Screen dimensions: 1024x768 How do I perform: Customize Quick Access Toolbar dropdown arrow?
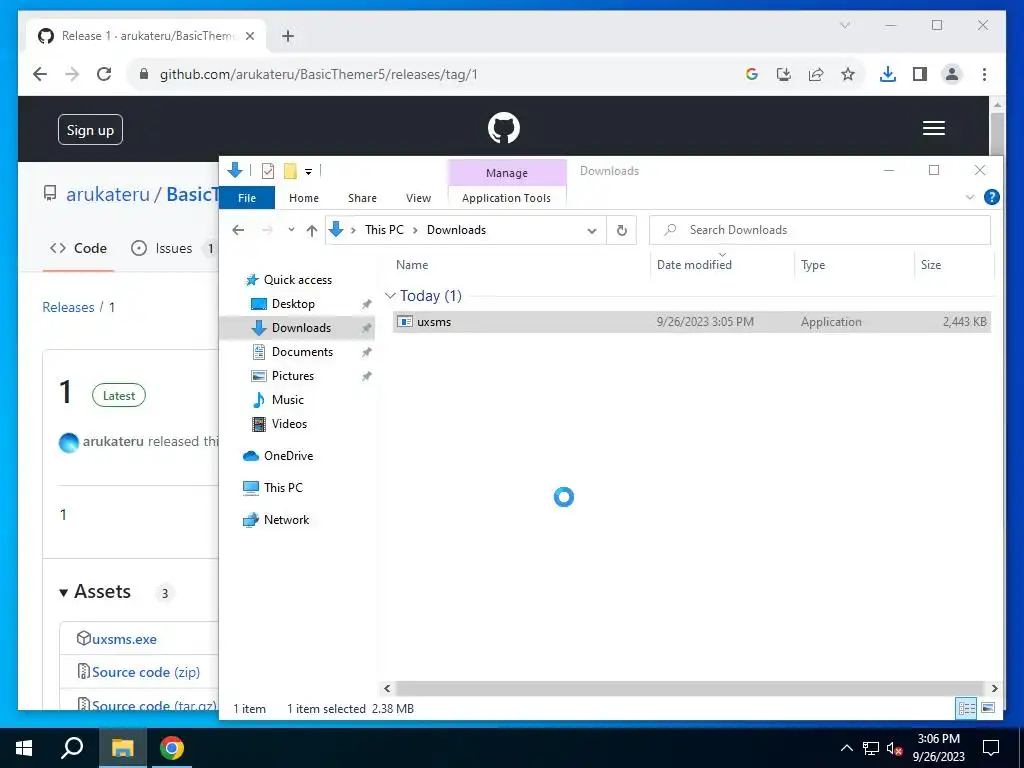click(308, 172)
